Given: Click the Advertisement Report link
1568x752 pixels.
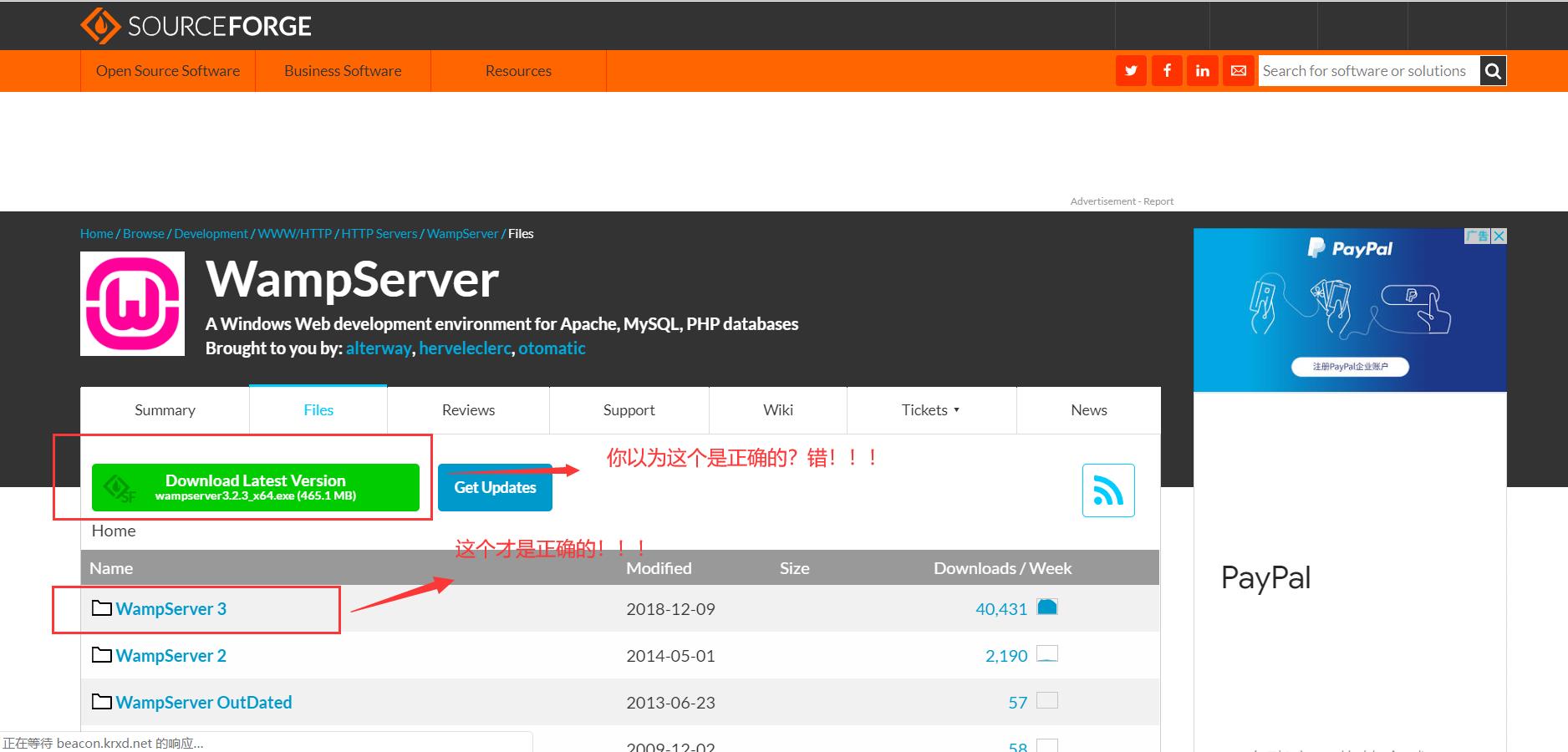Looking at the screenshot, I should [x=1122, y=201].
